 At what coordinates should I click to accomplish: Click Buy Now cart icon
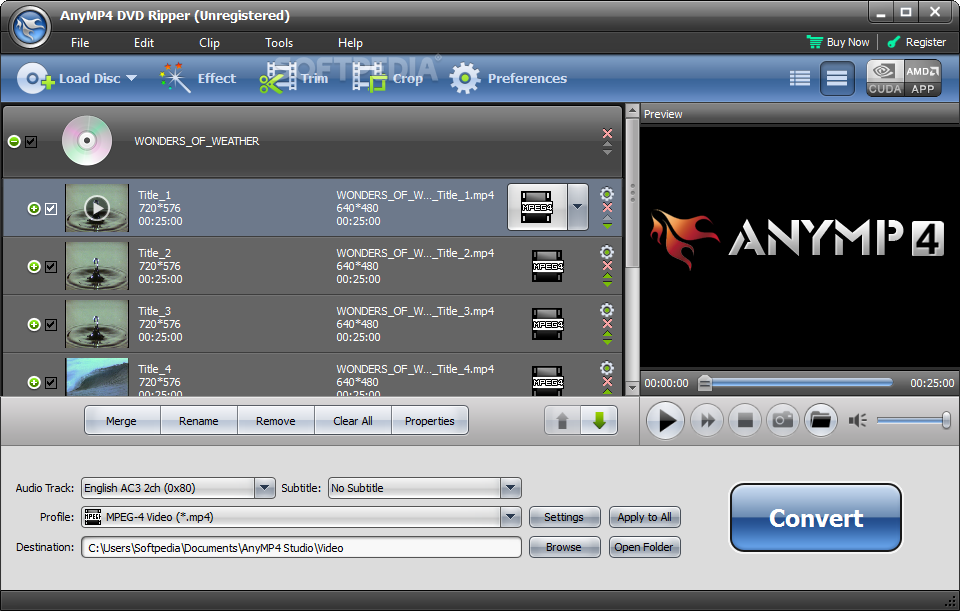815,42
